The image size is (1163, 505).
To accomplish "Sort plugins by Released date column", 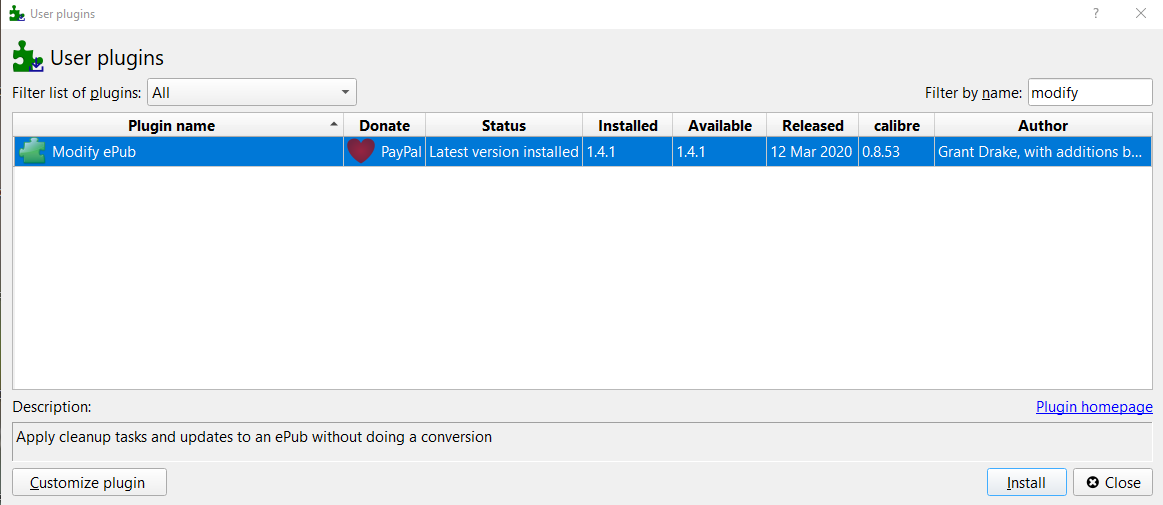I will point(812,125).
